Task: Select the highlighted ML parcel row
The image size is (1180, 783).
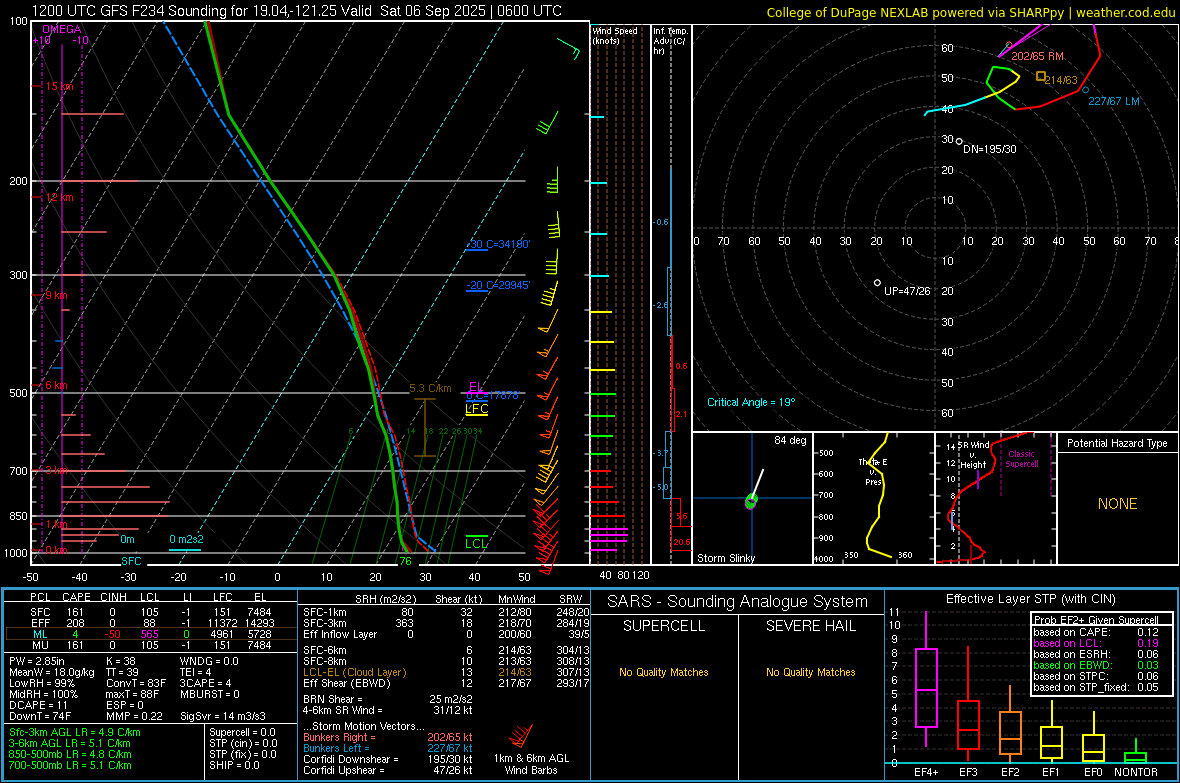Action: point(151,634)
